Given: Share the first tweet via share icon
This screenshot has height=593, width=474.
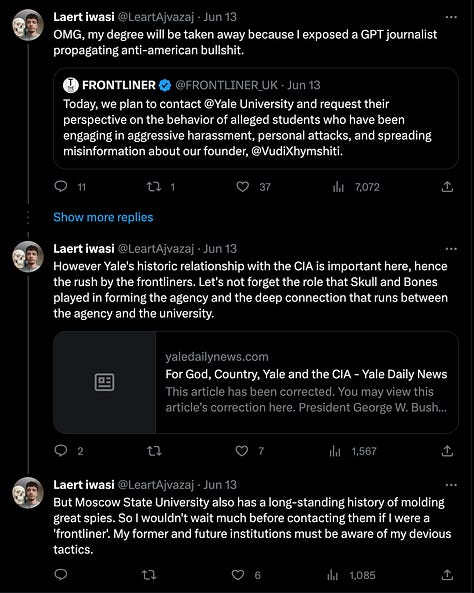Looking at the screenshot, I should [x=447, y=186].
